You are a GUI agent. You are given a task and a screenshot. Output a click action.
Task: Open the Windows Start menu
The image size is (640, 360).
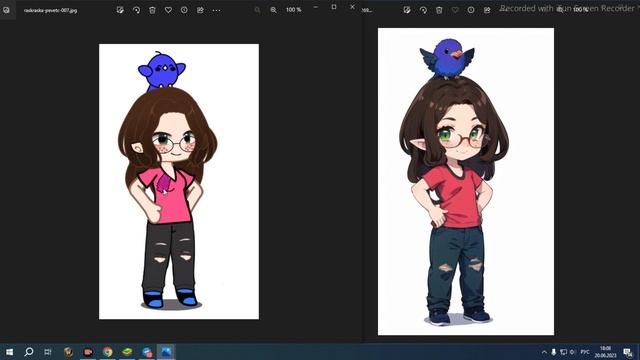point(9,351)
